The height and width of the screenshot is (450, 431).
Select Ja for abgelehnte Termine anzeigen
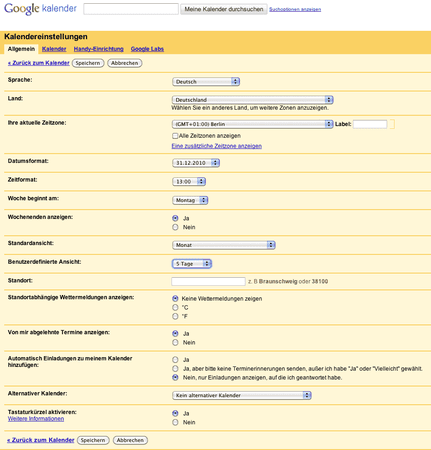[175, 333]
